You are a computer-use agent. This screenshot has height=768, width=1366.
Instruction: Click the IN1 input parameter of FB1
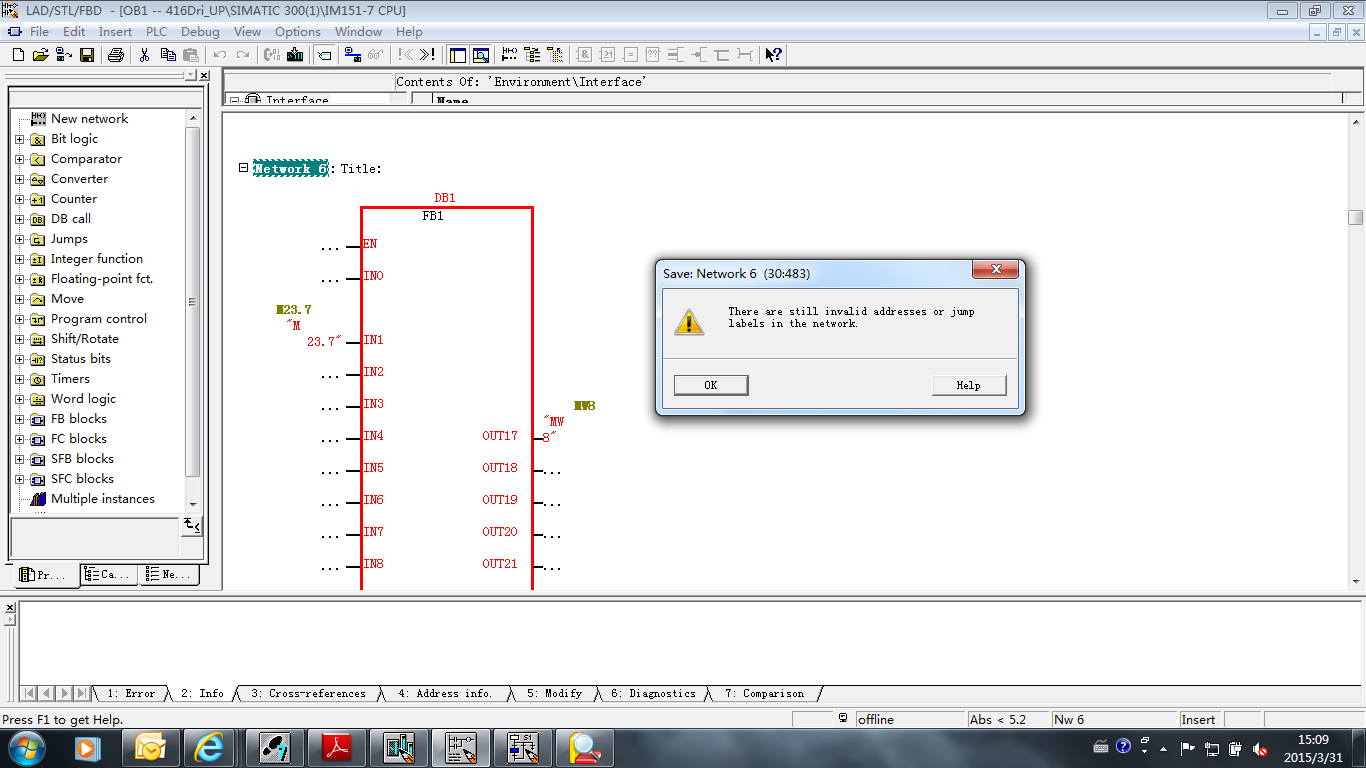(x=373, y=340)
